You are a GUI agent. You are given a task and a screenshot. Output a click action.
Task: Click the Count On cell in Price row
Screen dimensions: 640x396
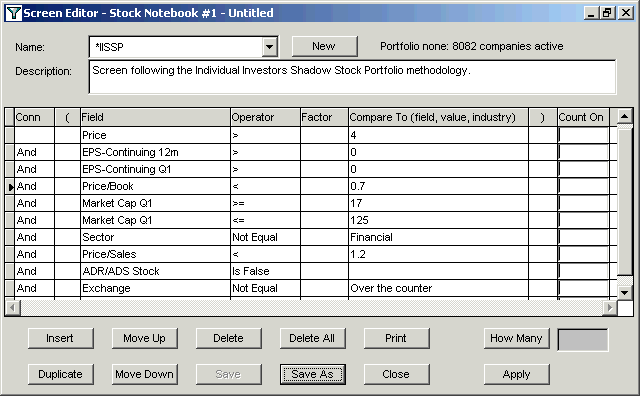point(583,135)
